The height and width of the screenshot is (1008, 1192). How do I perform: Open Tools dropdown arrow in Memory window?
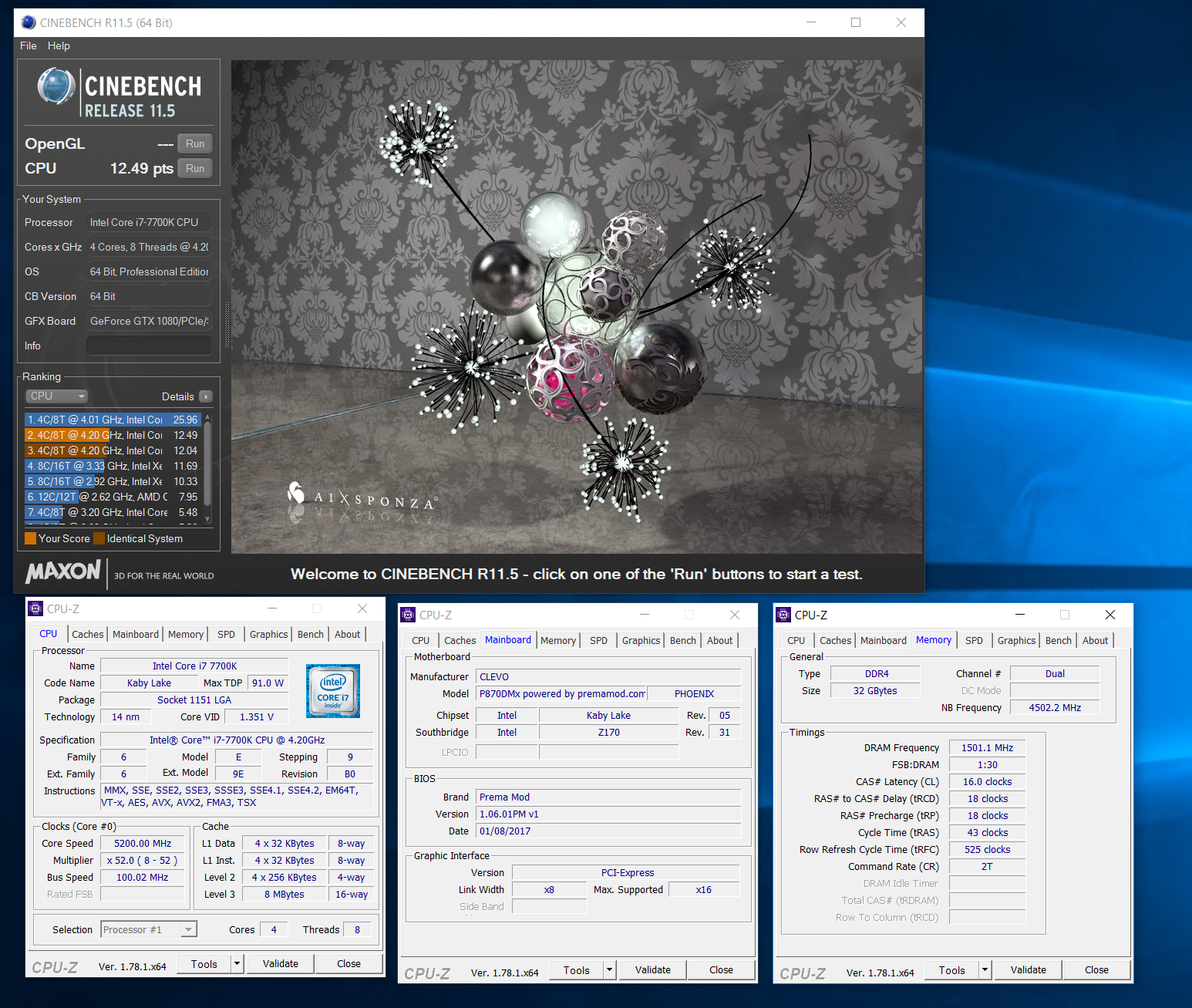985,969
